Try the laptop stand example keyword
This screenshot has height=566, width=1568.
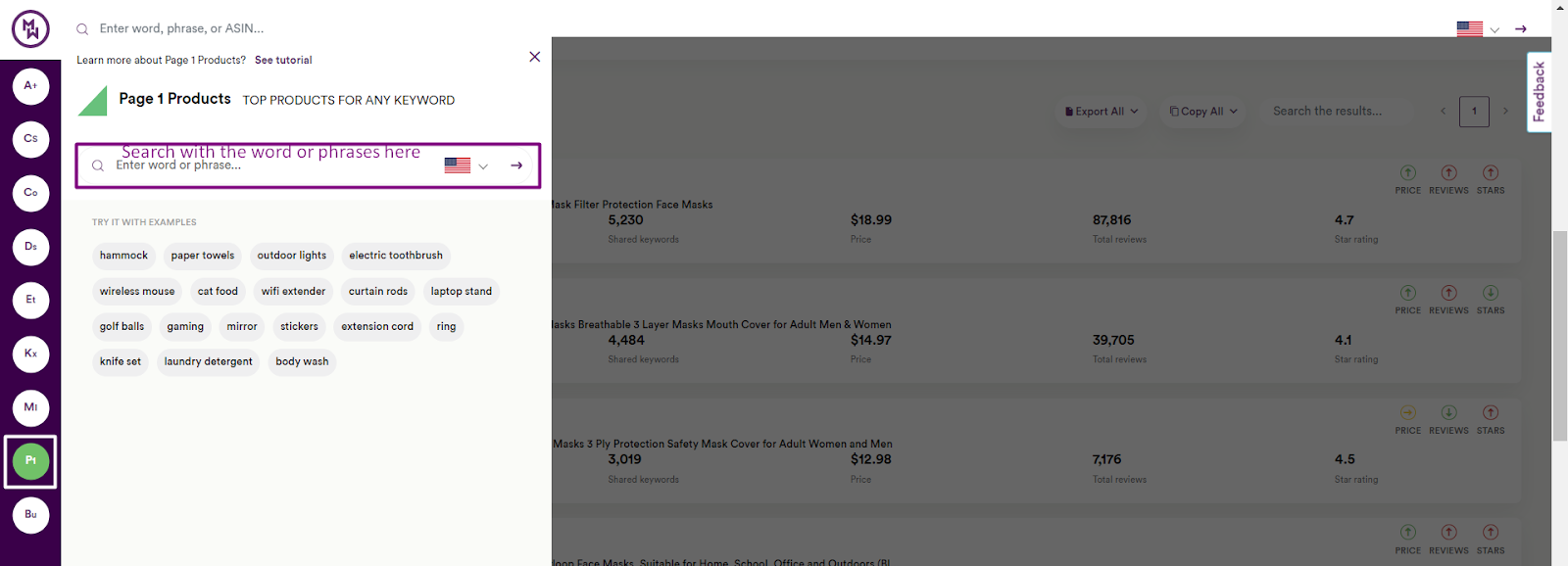462,292
